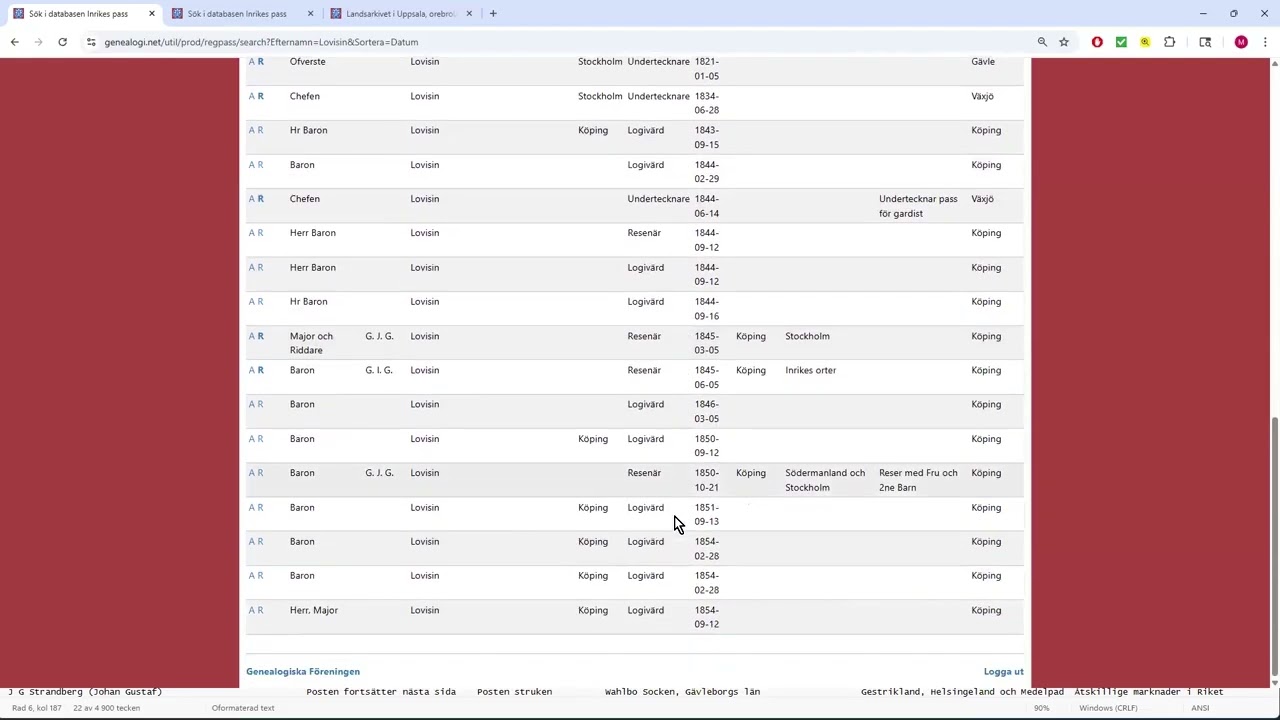
Task: Open Chrome's three-dot menu
Action: (x=1265, y=42)
